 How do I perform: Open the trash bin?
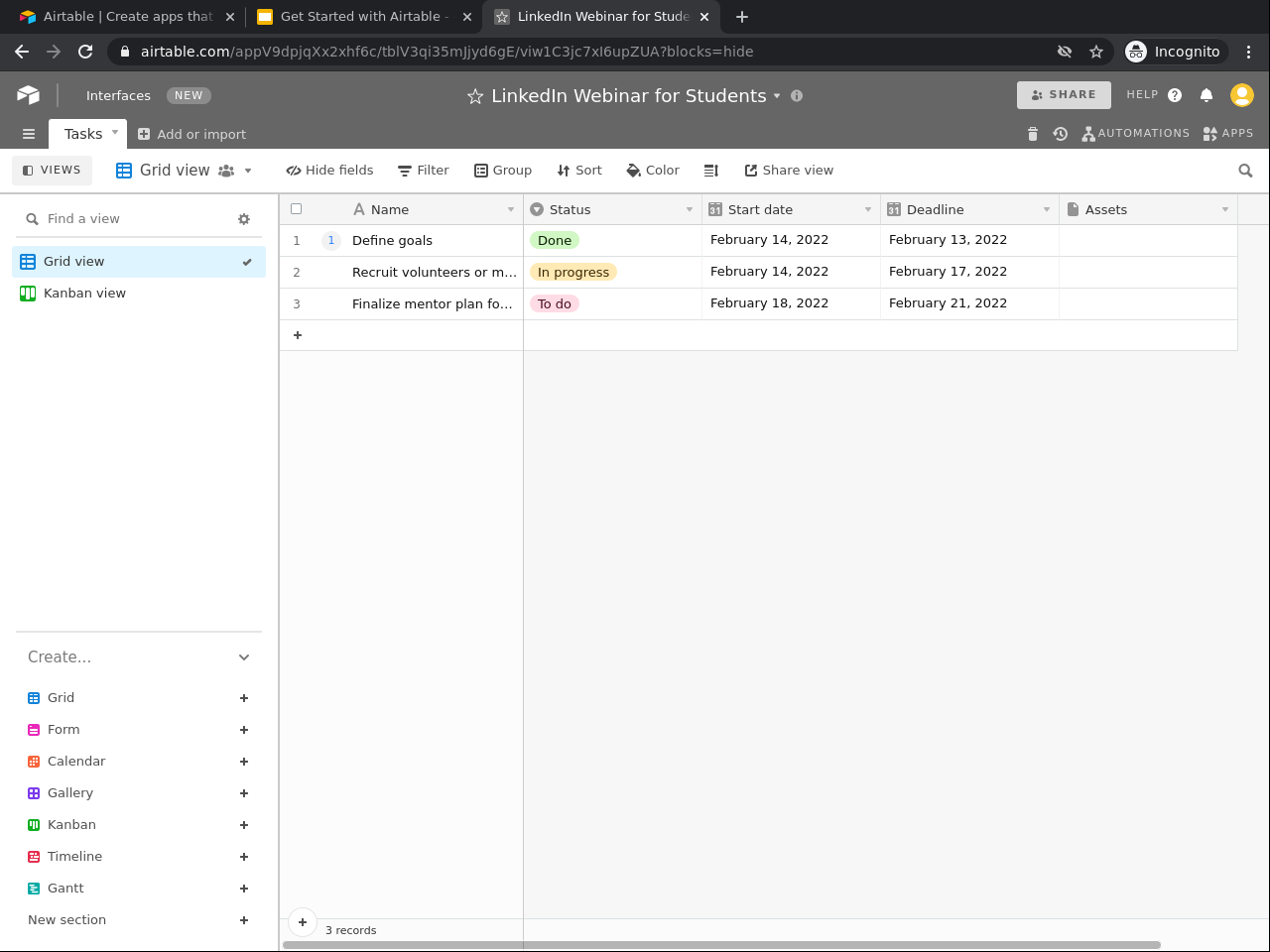coord(1032,134)
